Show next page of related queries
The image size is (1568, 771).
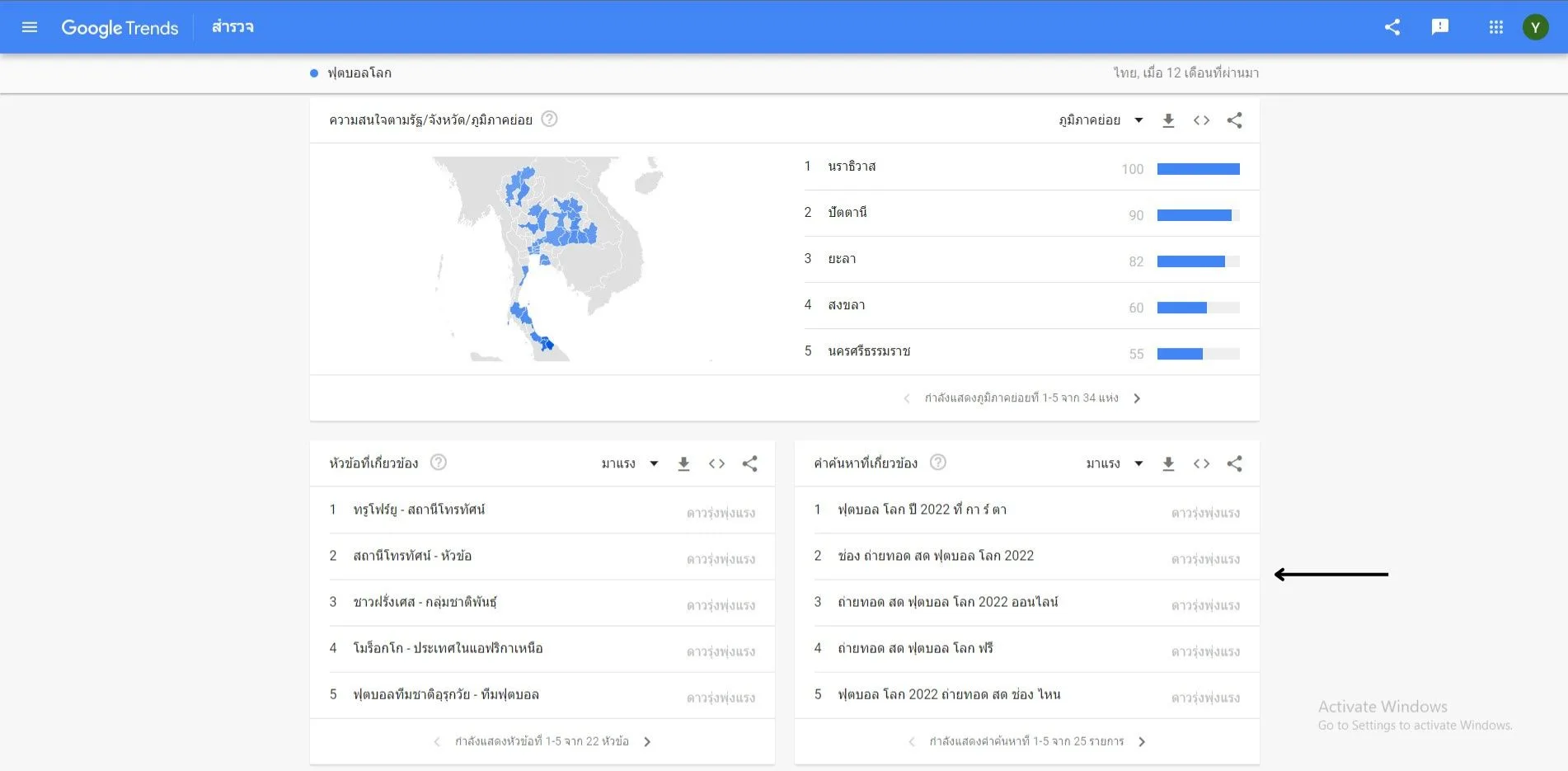(x=1142, y=741)
